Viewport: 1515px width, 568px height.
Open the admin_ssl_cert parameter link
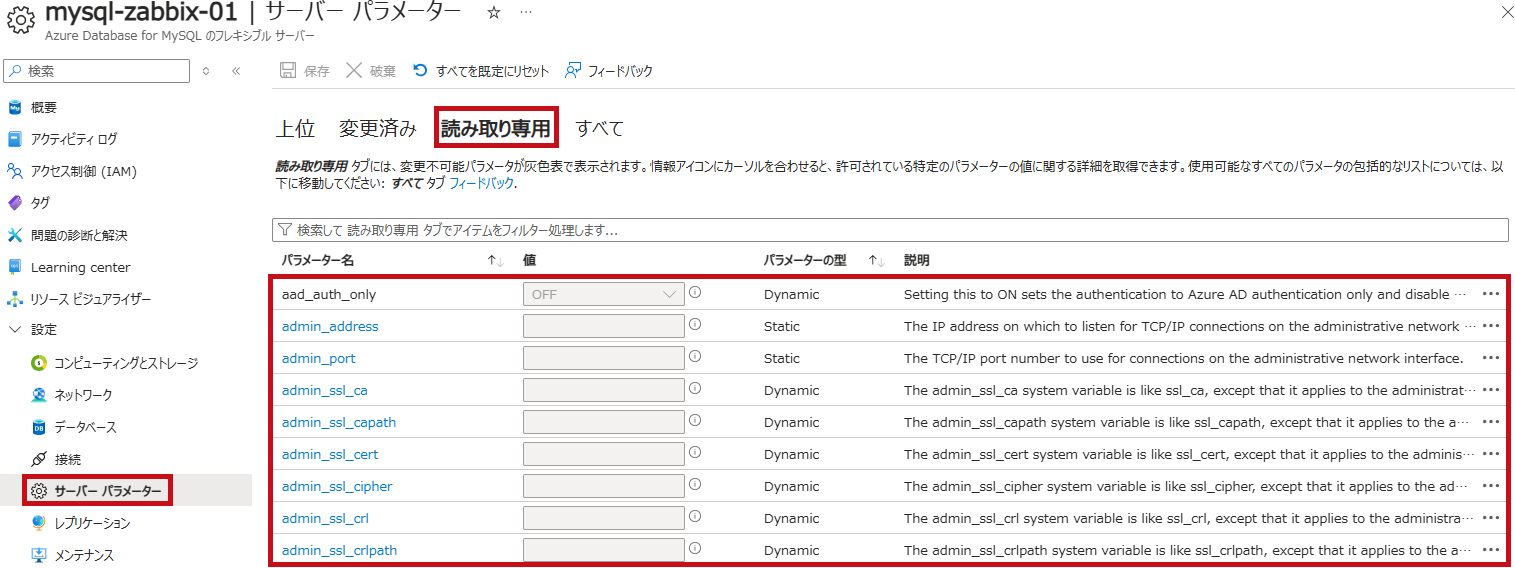point(330,454)
